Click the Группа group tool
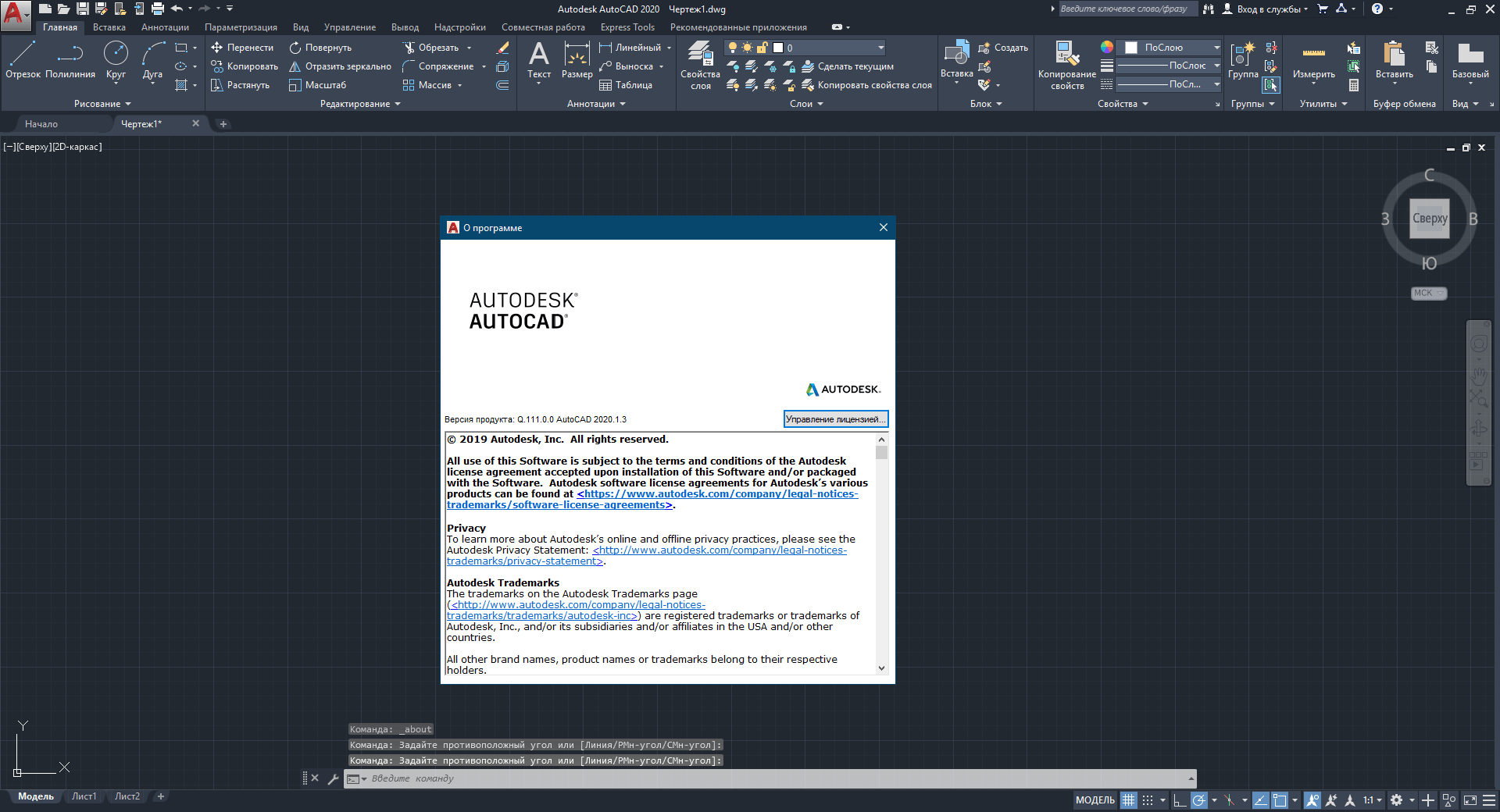The image size is (1500, 812). (x=1242, y=61)
